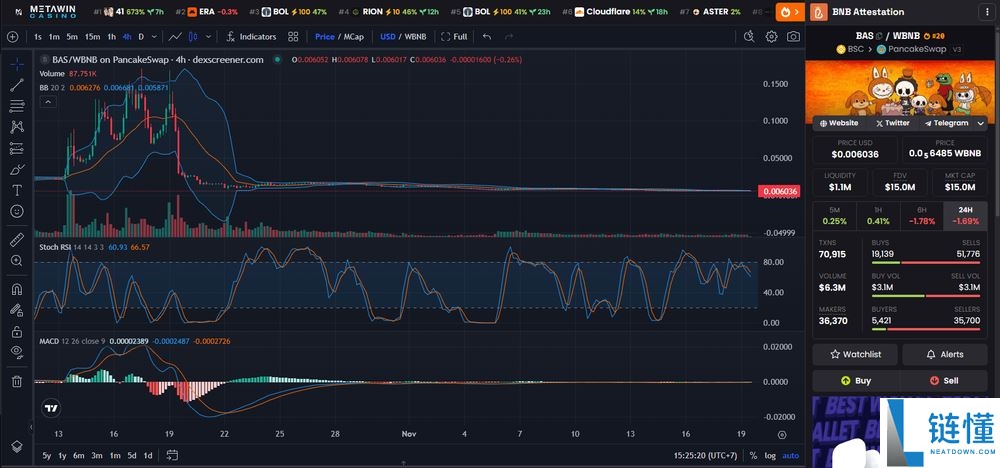
Task: Open the emoji sticker tool
Action: coord(17,211)
